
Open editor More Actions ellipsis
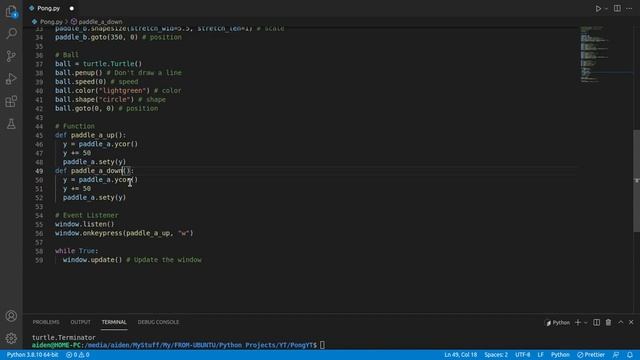point(629,8)
